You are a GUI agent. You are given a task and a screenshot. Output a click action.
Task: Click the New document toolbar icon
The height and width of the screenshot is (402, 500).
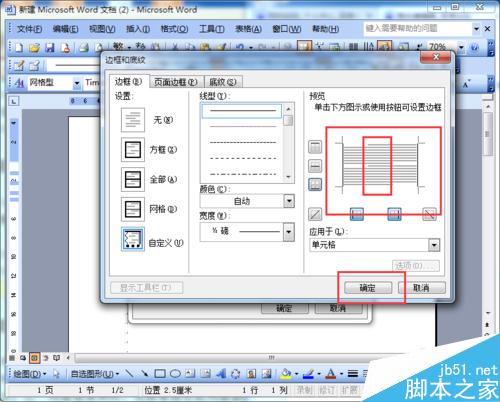[19, 48]
